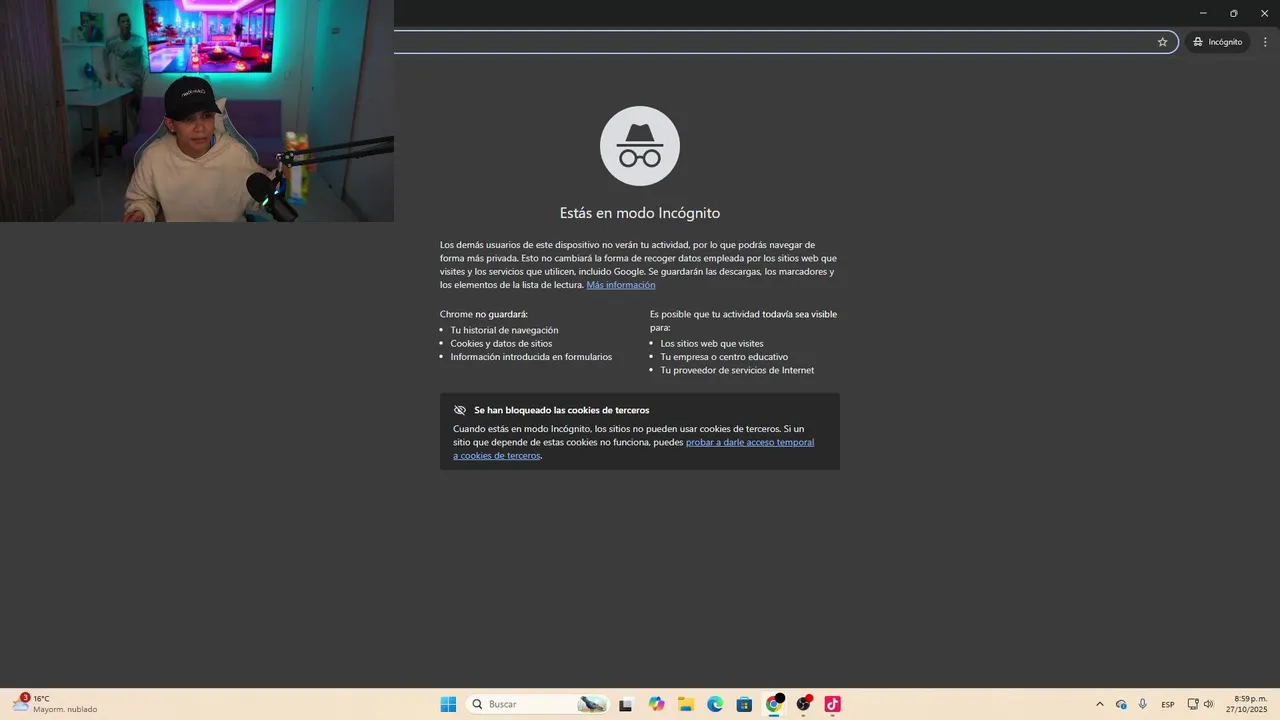Bookmark this page with the star icon
This screenshot has width=1280, height=720.
tap(1162, 42)
